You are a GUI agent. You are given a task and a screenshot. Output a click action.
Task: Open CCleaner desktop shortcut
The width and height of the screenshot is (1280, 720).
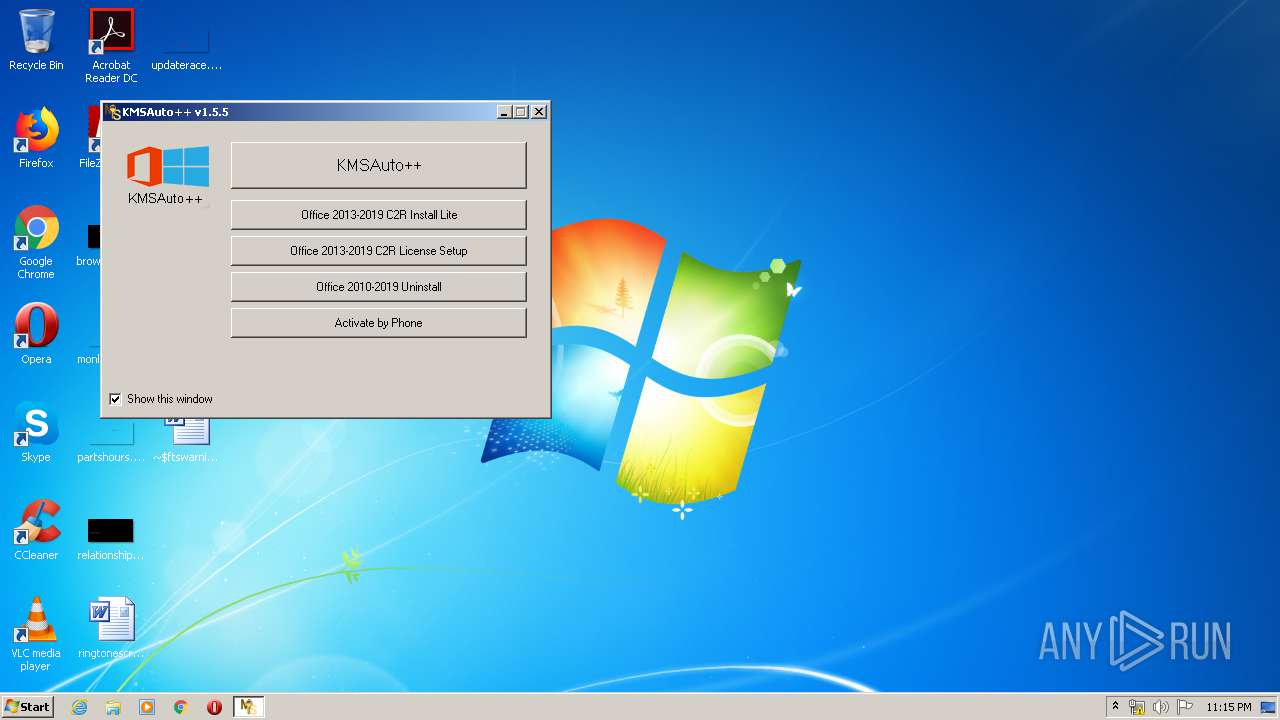tap(36, 530)
